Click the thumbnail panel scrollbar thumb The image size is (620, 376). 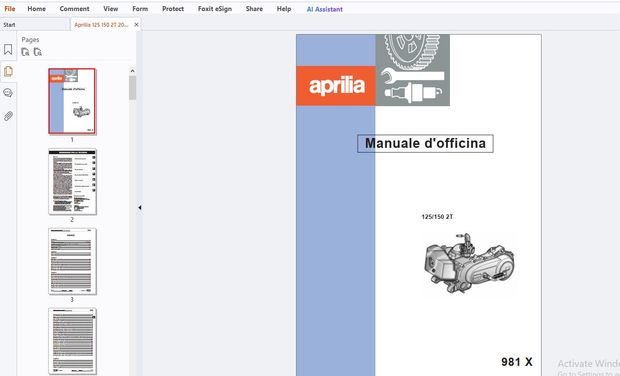pyautogui.click(x=132, y=87)
